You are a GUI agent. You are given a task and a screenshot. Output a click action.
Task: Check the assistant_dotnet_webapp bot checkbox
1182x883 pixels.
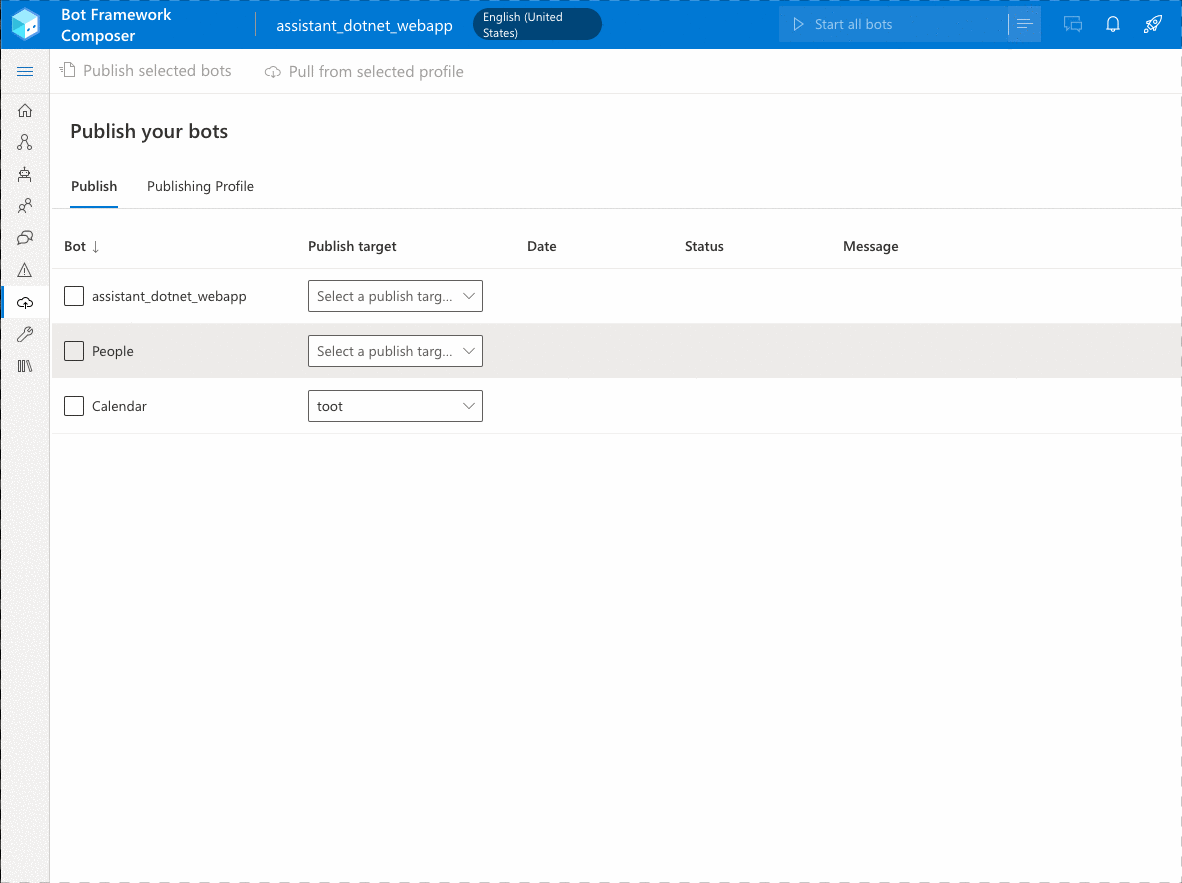[74, 296]
